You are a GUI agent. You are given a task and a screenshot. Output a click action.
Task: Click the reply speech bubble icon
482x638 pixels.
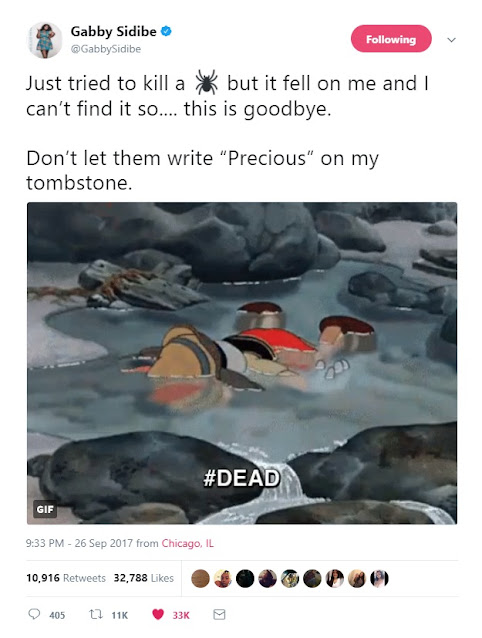click(34, 614)
